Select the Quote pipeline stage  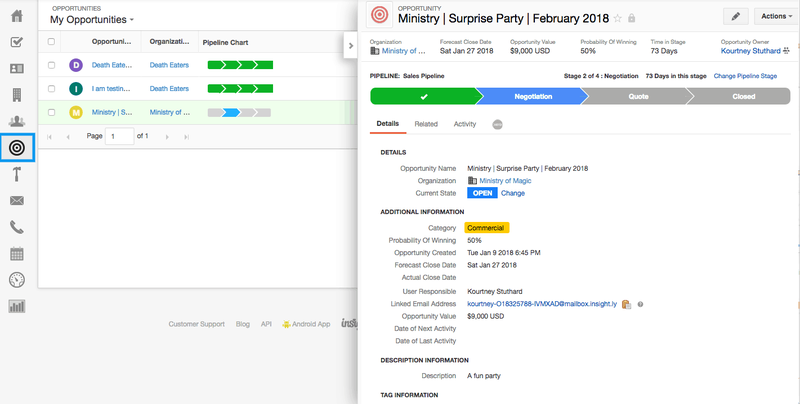coord(638,96)
